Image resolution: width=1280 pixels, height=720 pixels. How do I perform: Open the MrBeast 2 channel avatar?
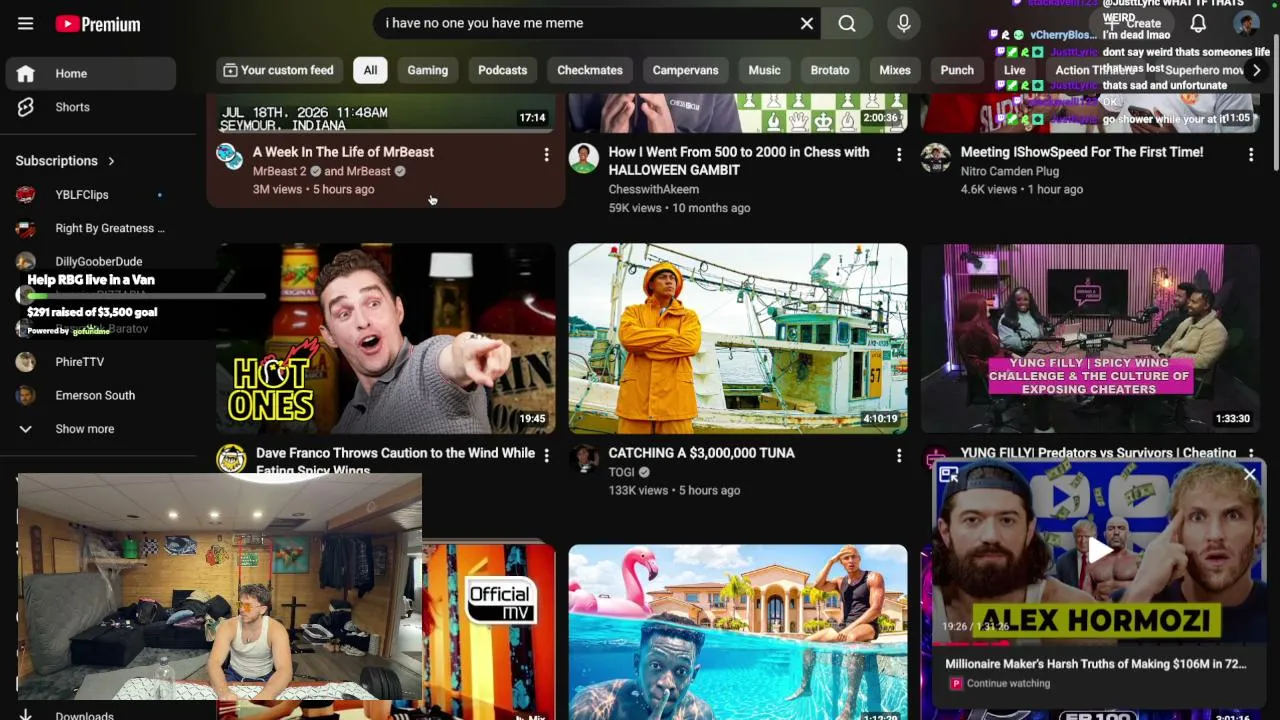tap(230, 157)
